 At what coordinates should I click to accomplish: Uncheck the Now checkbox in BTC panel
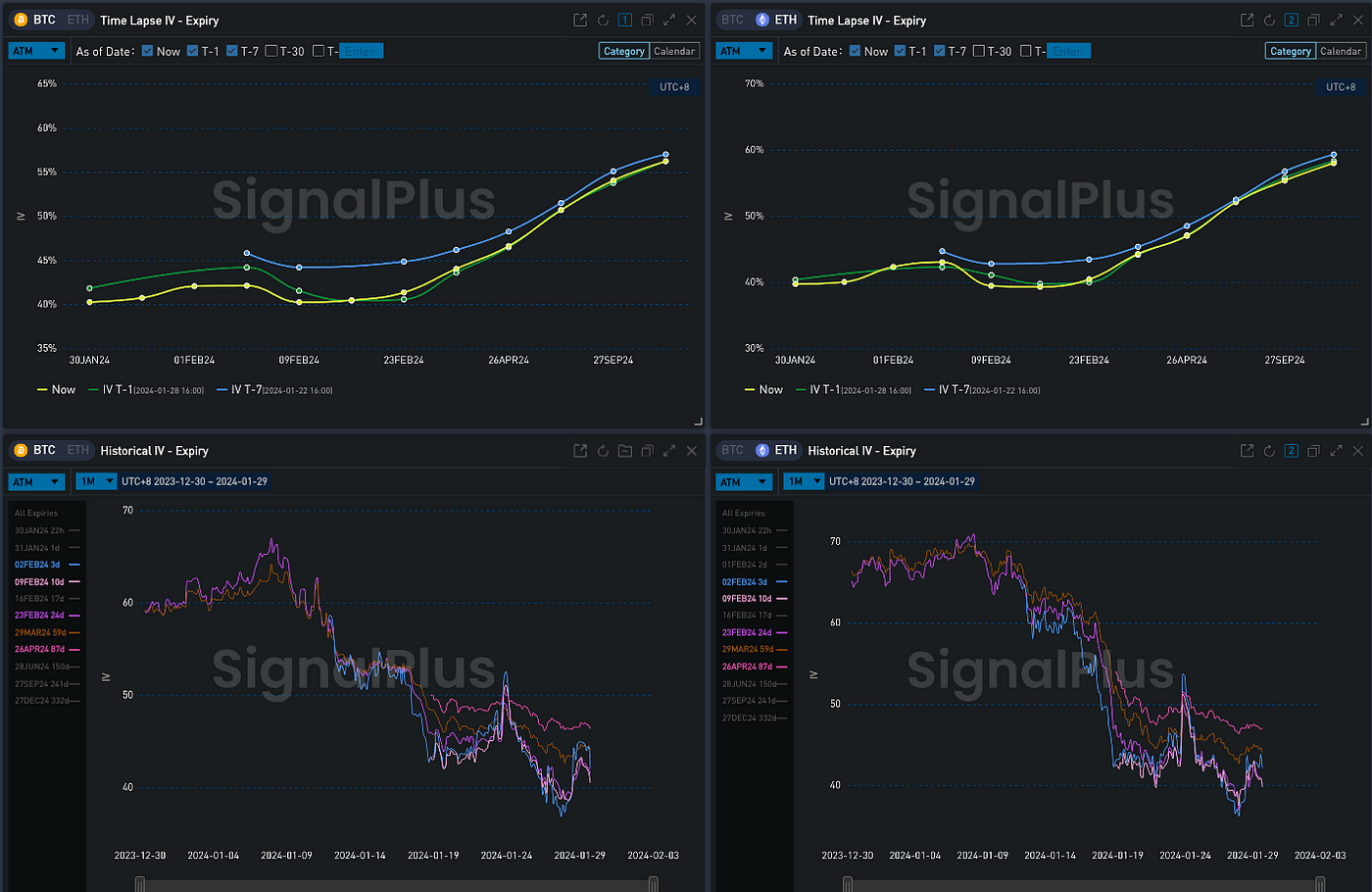click(x=147, y=51)
